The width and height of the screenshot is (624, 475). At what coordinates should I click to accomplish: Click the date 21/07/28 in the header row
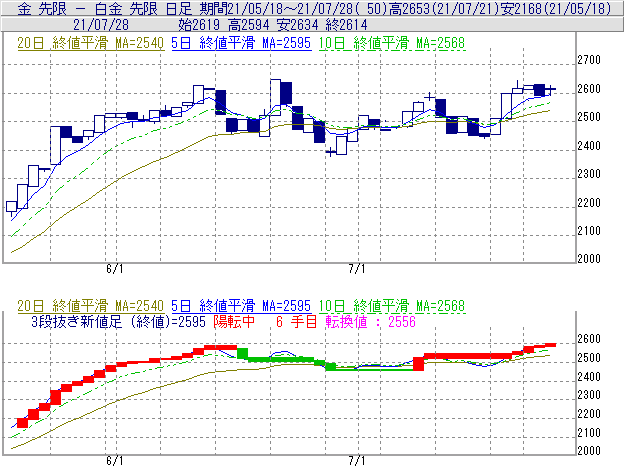pyautogui.click(x=101, y=25)
